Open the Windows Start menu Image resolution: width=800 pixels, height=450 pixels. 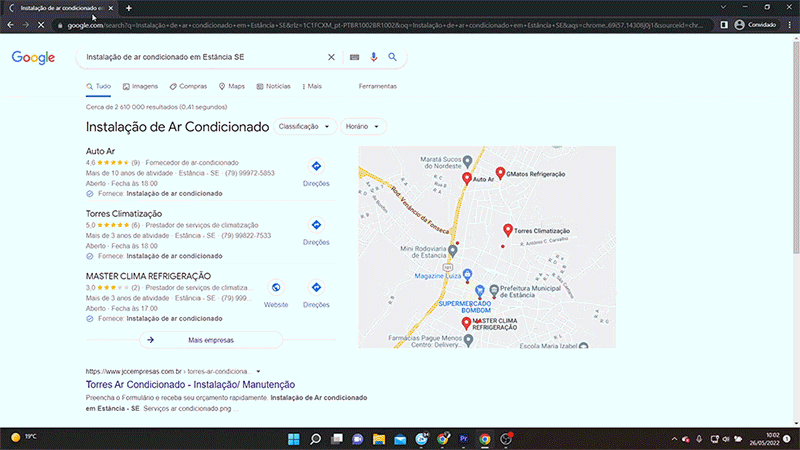tap(294, 439)
